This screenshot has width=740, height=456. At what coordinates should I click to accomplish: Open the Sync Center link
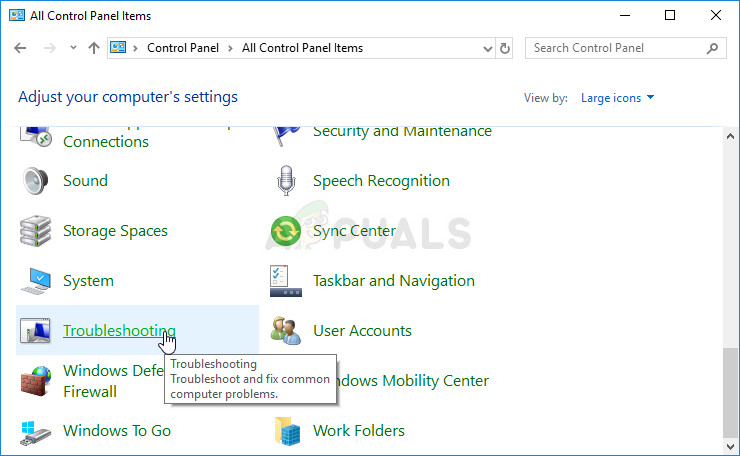click(x=354, y=231)
